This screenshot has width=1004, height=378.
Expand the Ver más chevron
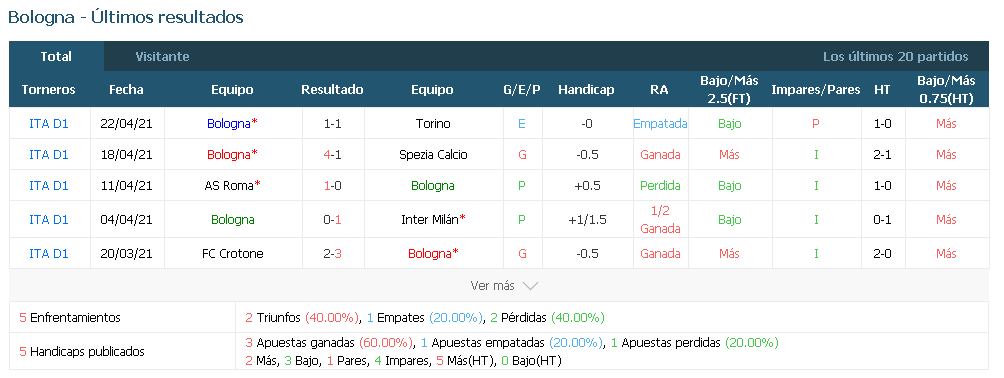point(530,286)
